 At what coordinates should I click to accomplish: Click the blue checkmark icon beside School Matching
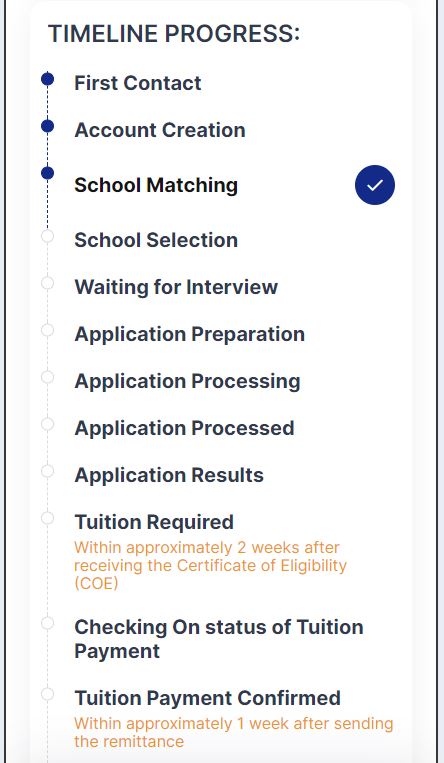(375, 185)
